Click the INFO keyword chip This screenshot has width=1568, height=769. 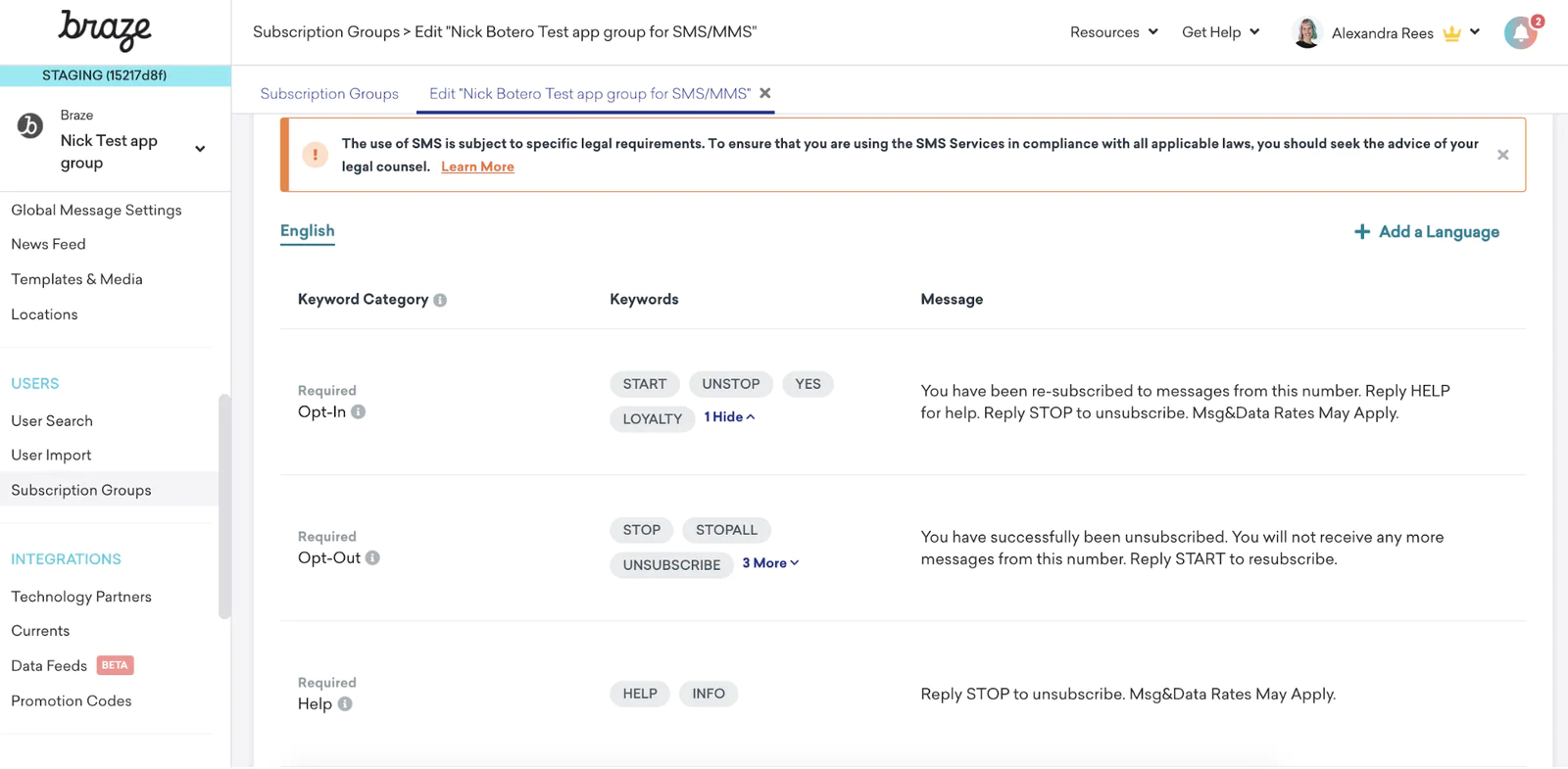[x=709, y=694]
